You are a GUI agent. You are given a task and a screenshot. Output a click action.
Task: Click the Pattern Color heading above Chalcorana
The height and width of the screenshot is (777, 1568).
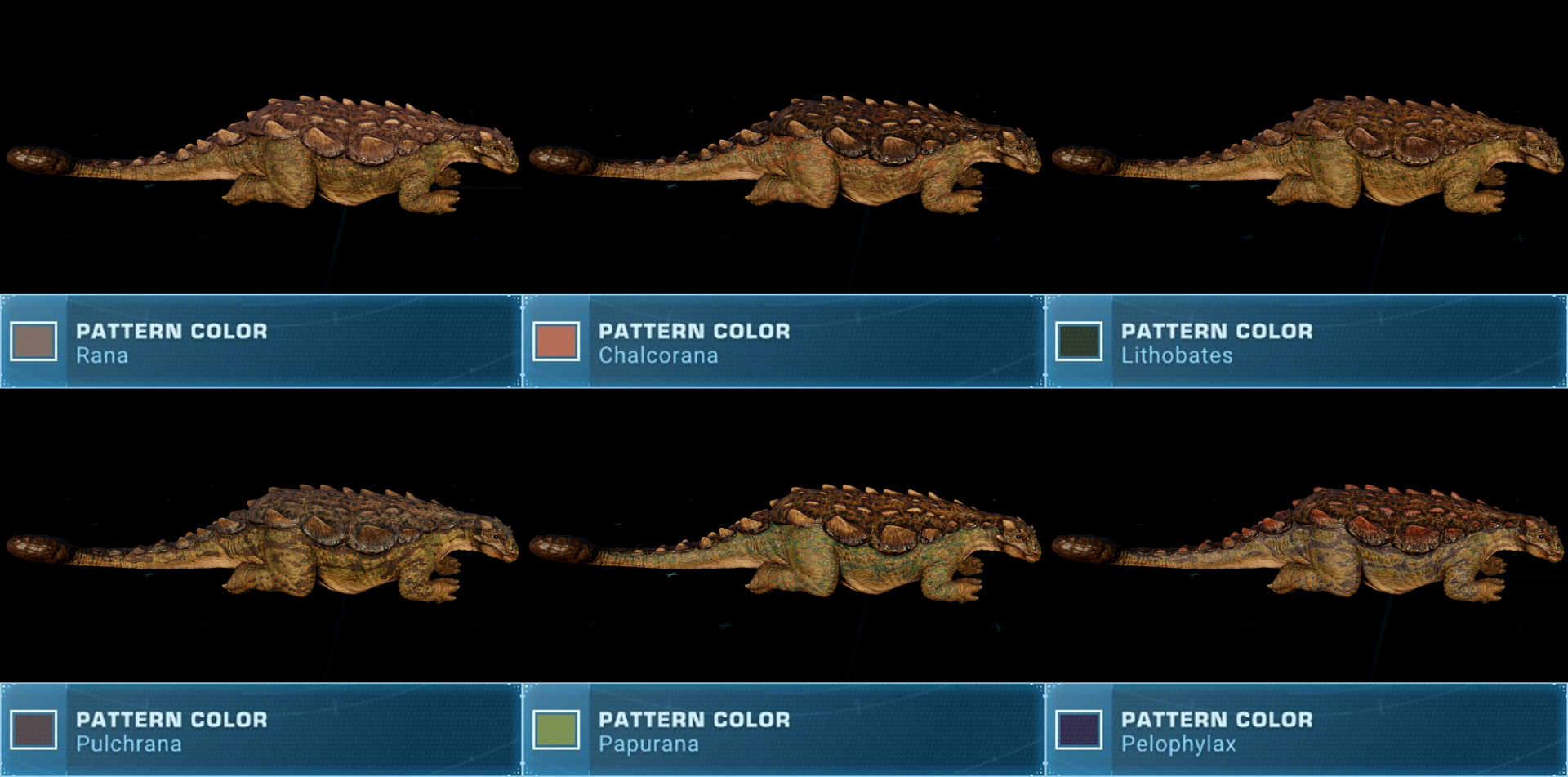pos(694,331)
